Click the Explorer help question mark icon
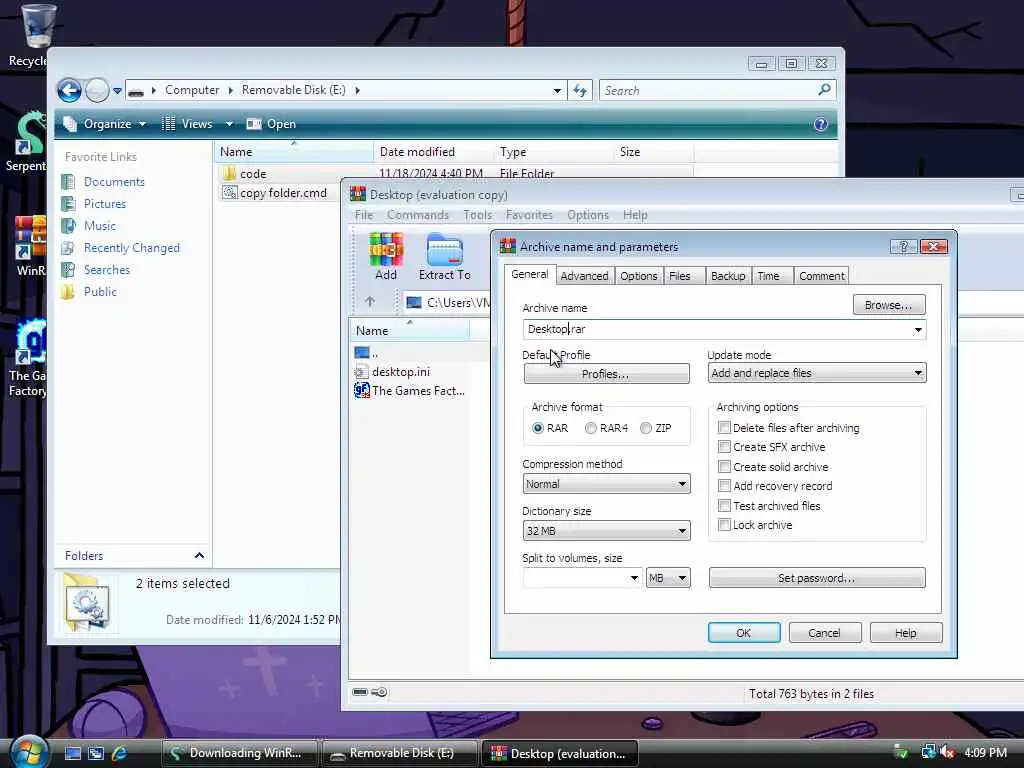 [821, 124]
